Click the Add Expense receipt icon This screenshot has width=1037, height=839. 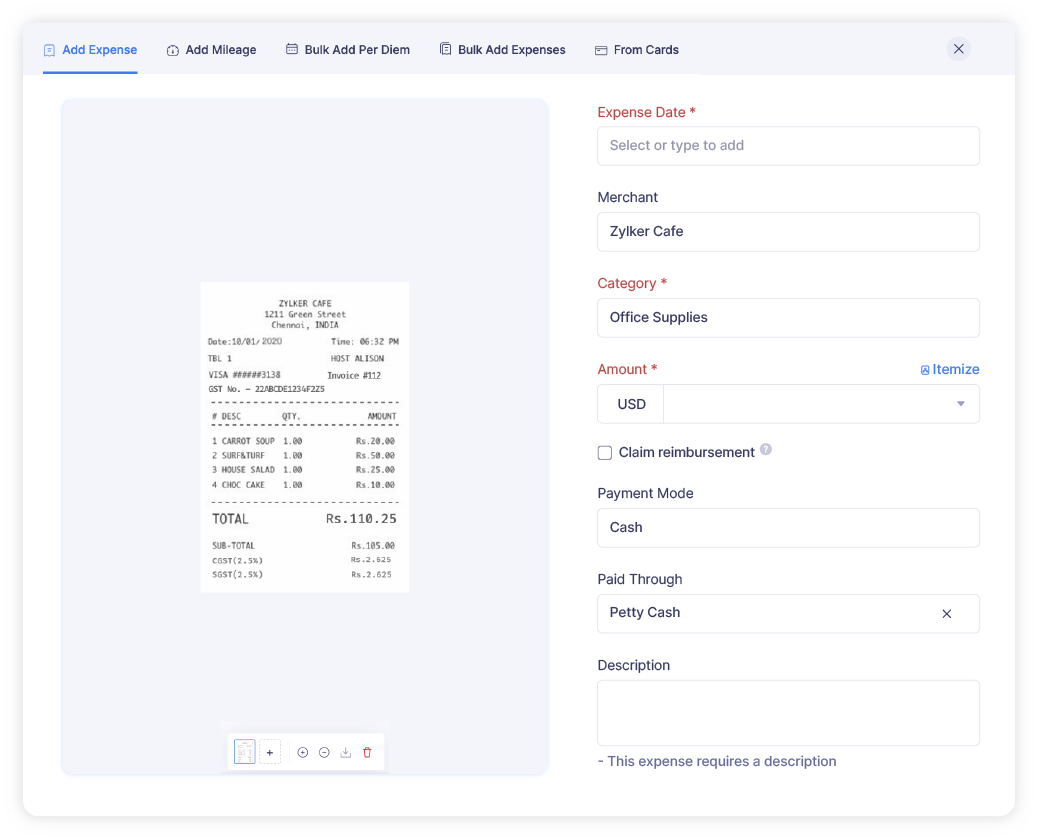48,49
